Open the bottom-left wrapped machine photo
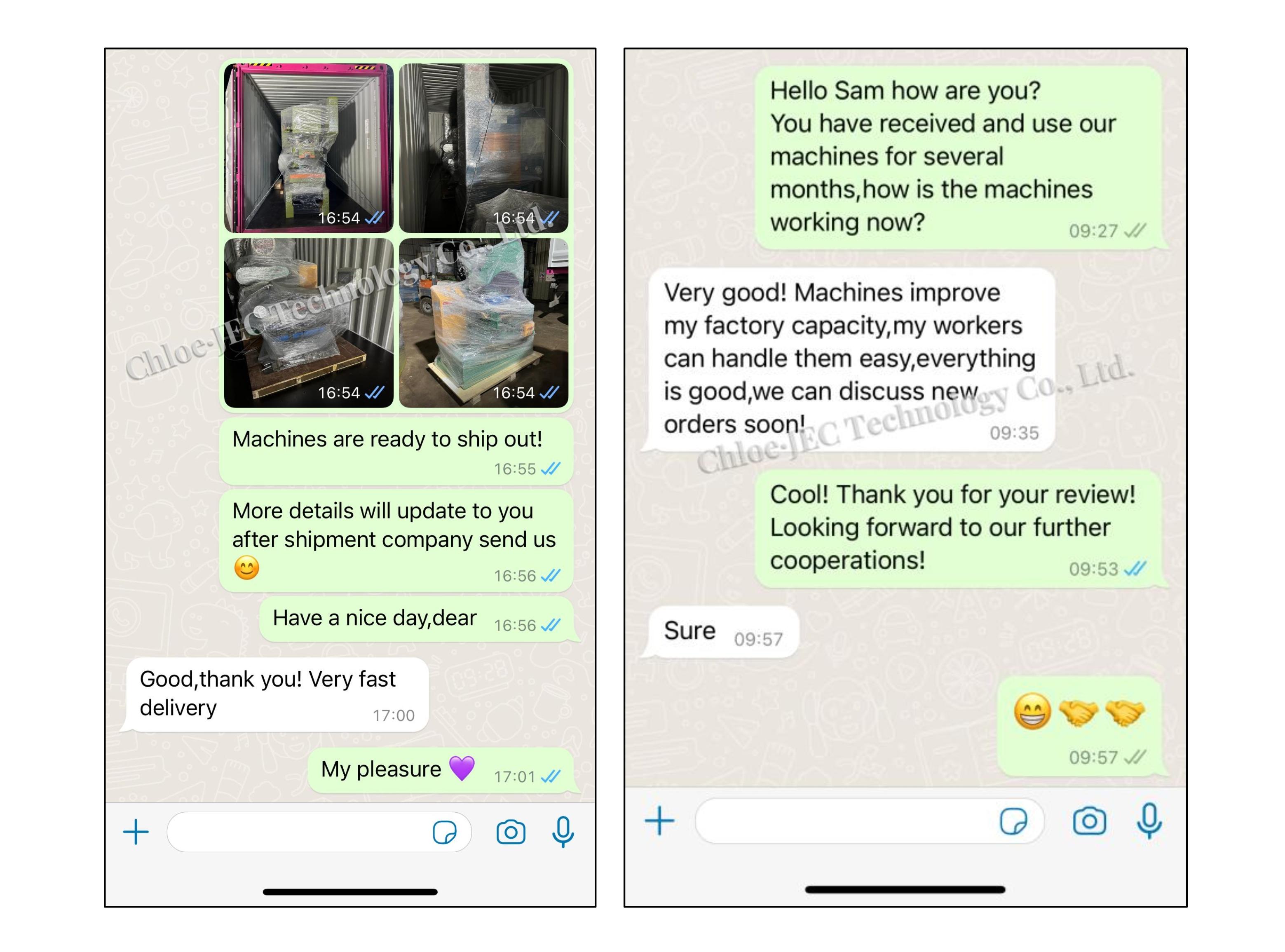The image size is (1285, 952). point(309,323)
